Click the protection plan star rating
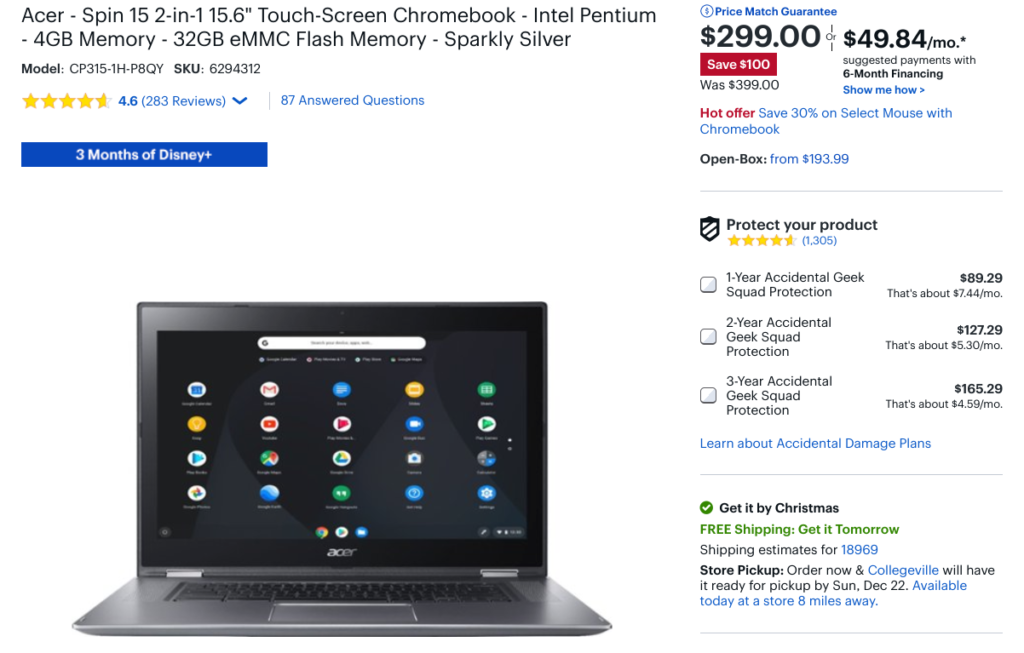 tap(761, 240)
